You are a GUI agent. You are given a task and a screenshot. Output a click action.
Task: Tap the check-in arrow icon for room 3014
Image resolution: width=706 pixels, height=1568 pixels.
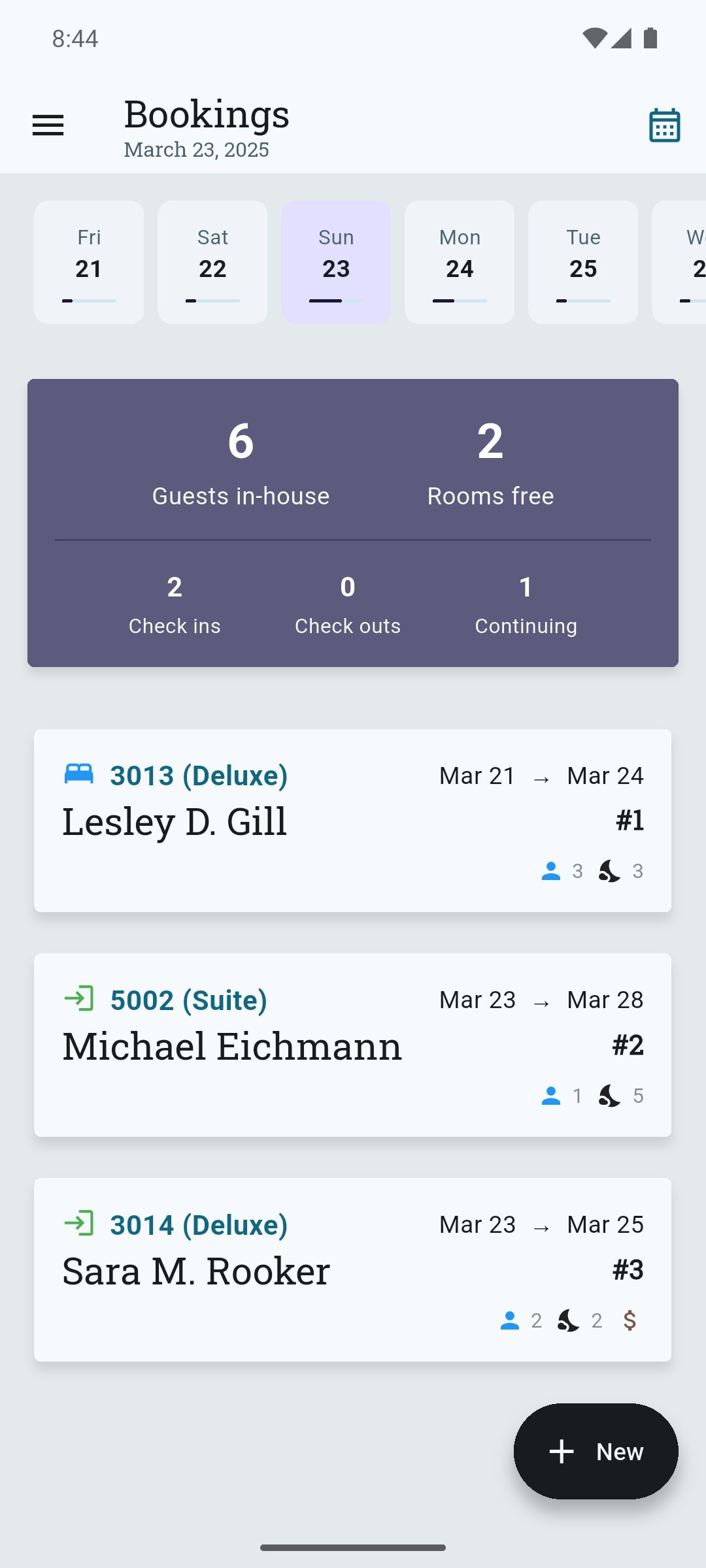coord(79,1223)
